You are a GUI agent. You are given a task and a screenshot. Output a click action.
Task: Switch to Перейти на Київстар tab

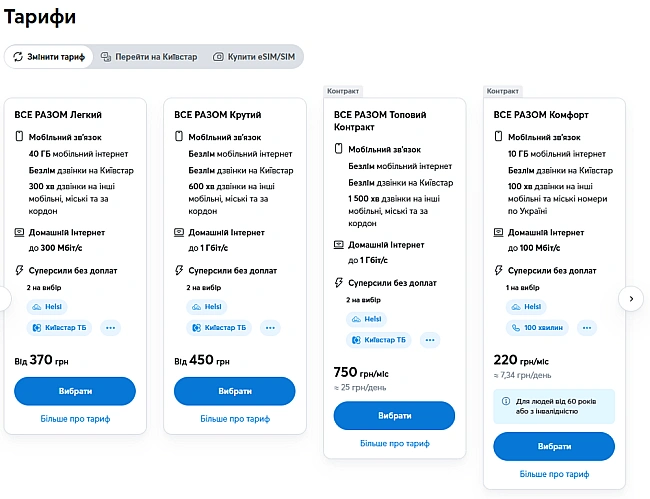tap(150, 57)
